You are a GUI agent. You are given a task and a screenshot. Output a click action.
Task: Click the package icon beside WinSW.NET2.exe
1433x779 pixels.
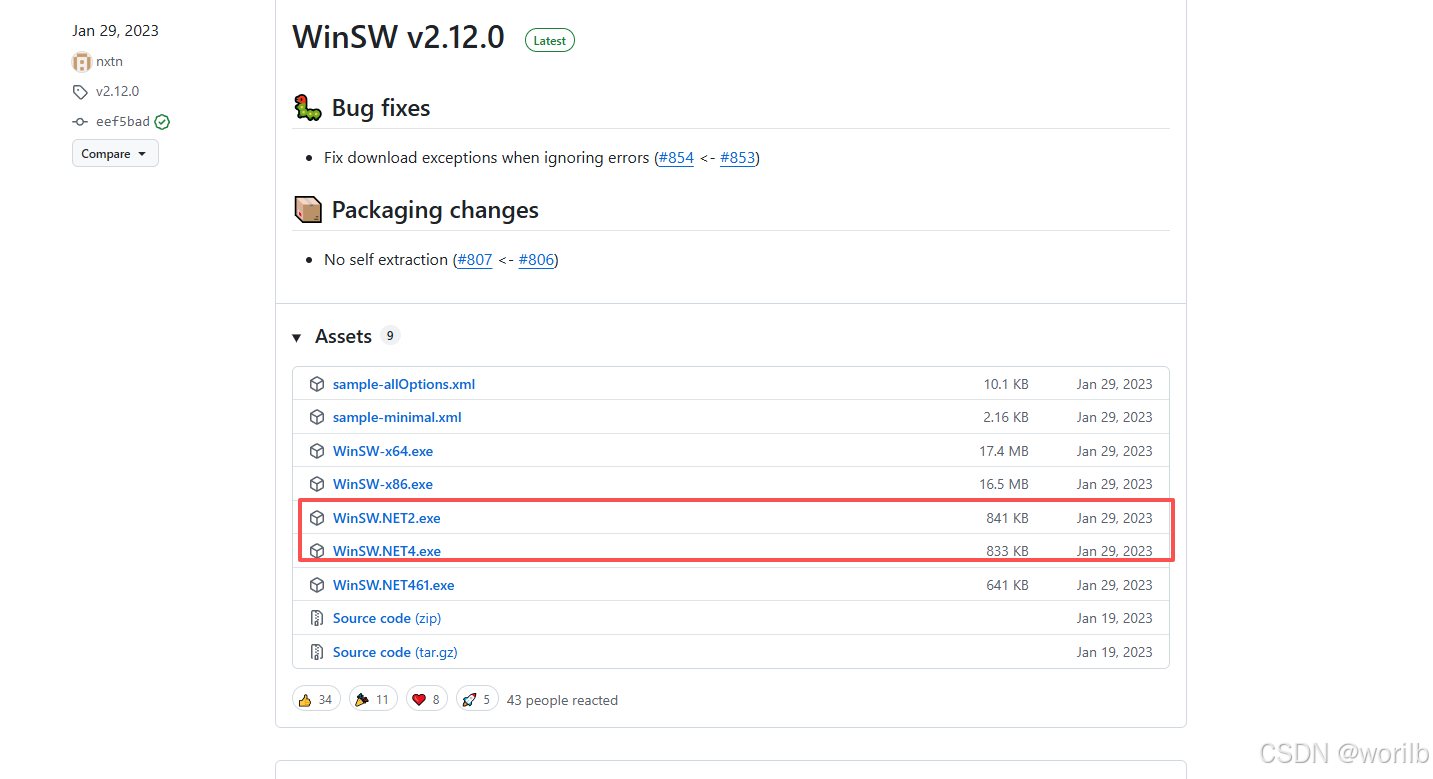pos(317,518)
